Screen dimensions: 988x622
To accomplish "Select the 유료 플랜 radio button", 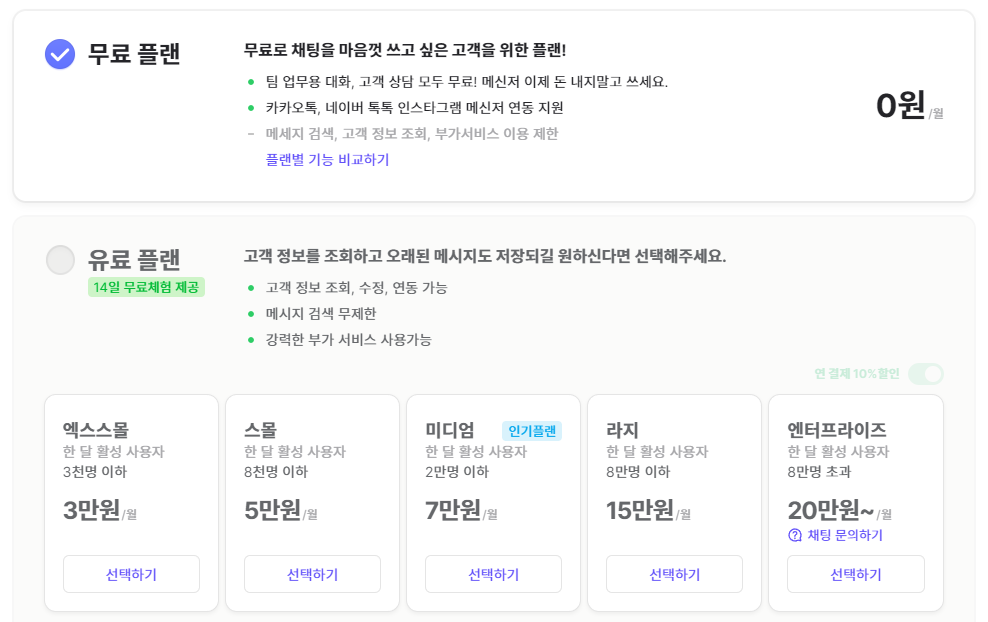I will [x=60, y=260].
